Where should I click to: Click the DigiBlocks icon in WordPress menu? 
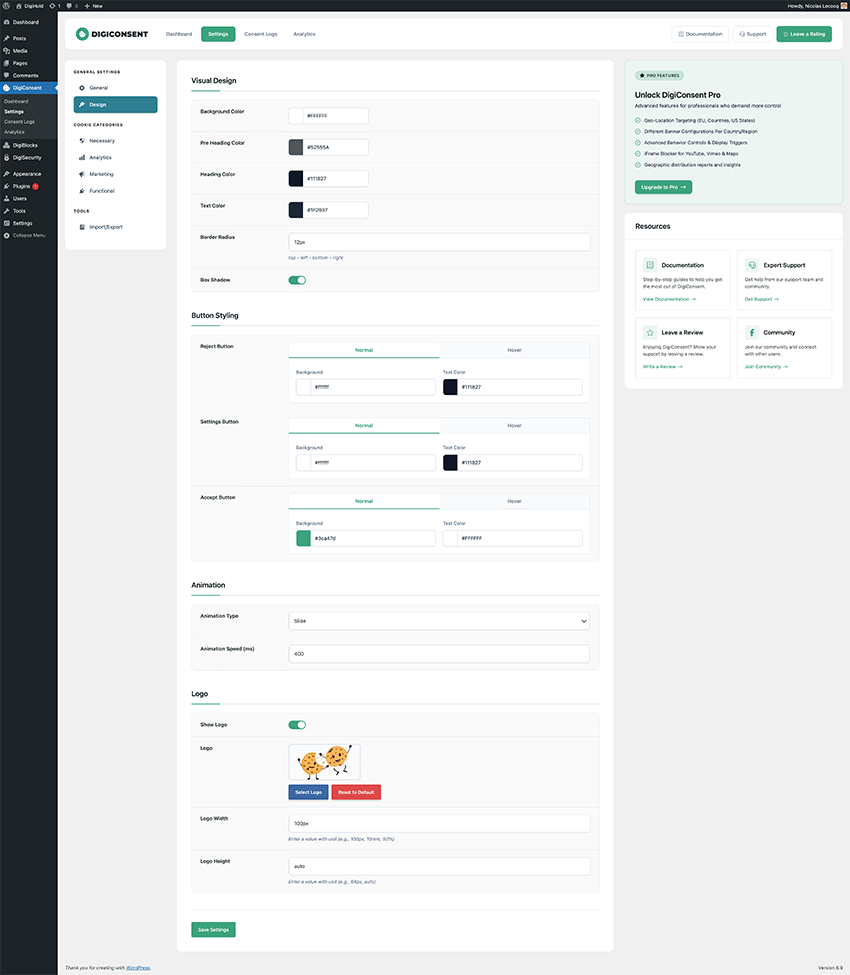[x=6, y=145]
